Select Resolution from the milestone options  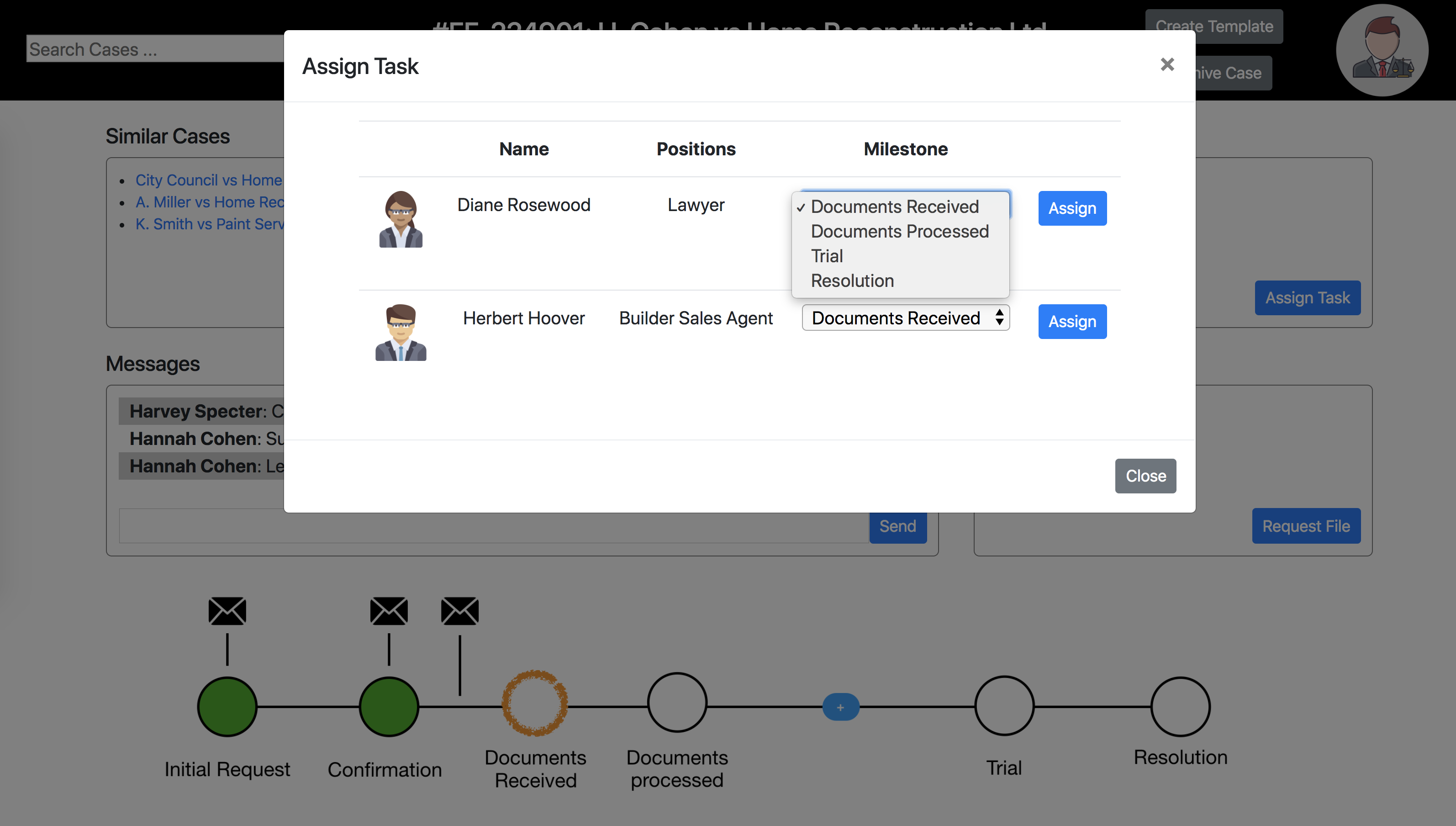852,281
